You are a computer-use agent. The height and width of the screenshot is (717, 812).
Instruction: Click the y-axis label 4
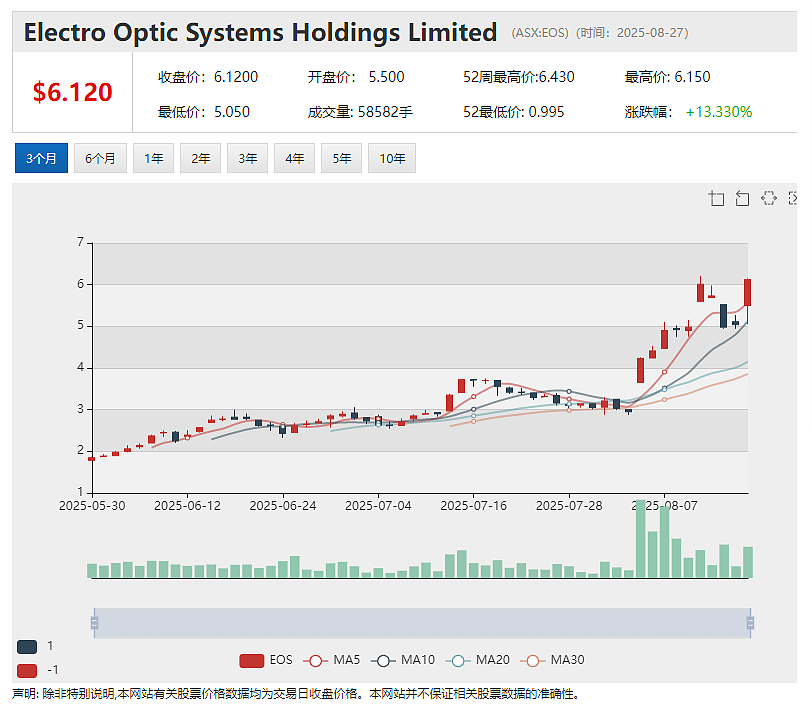click(x=80, y=367)
